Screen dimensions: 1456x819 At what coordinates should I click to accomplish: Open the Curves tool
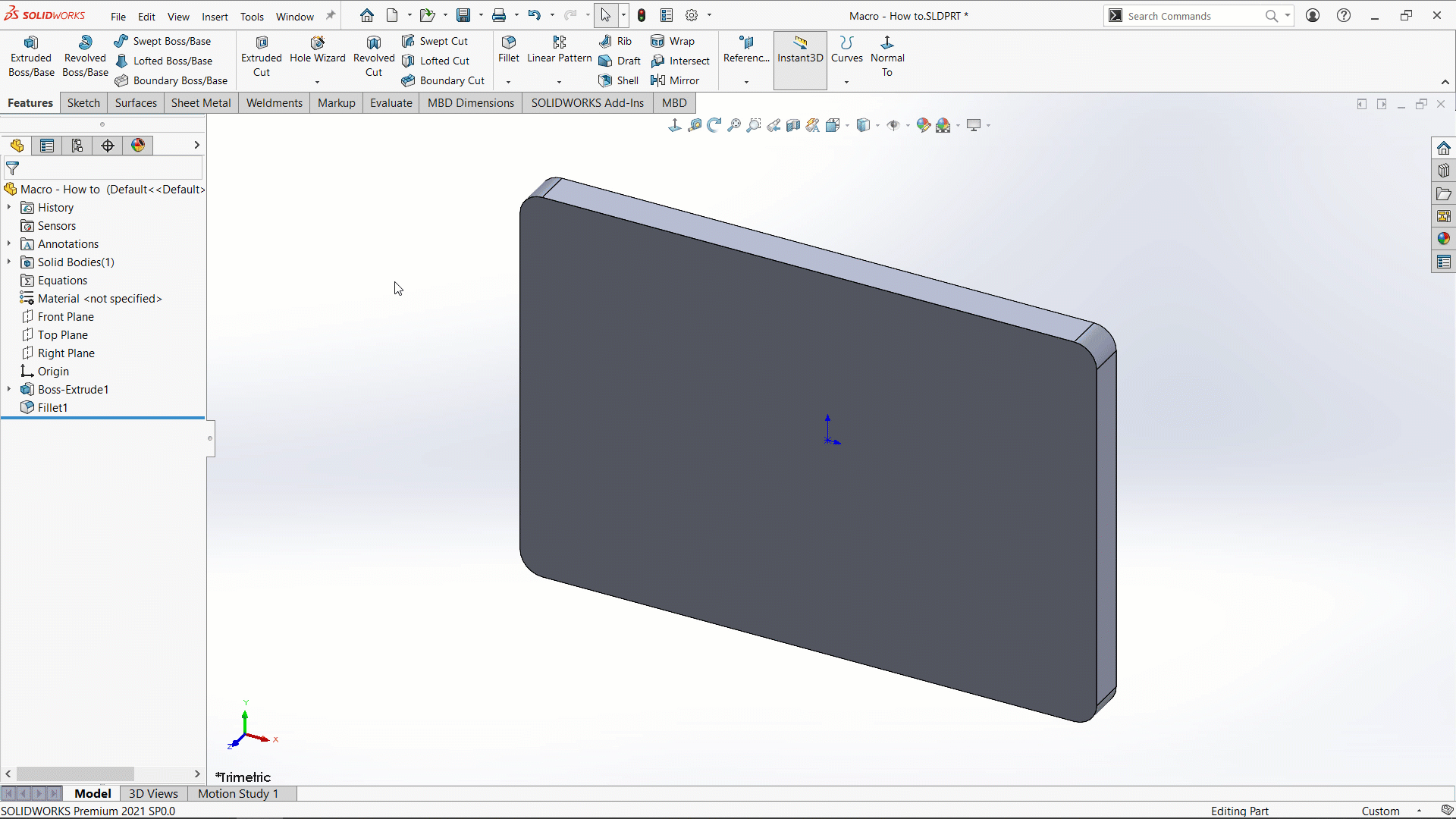coord(846,50)
